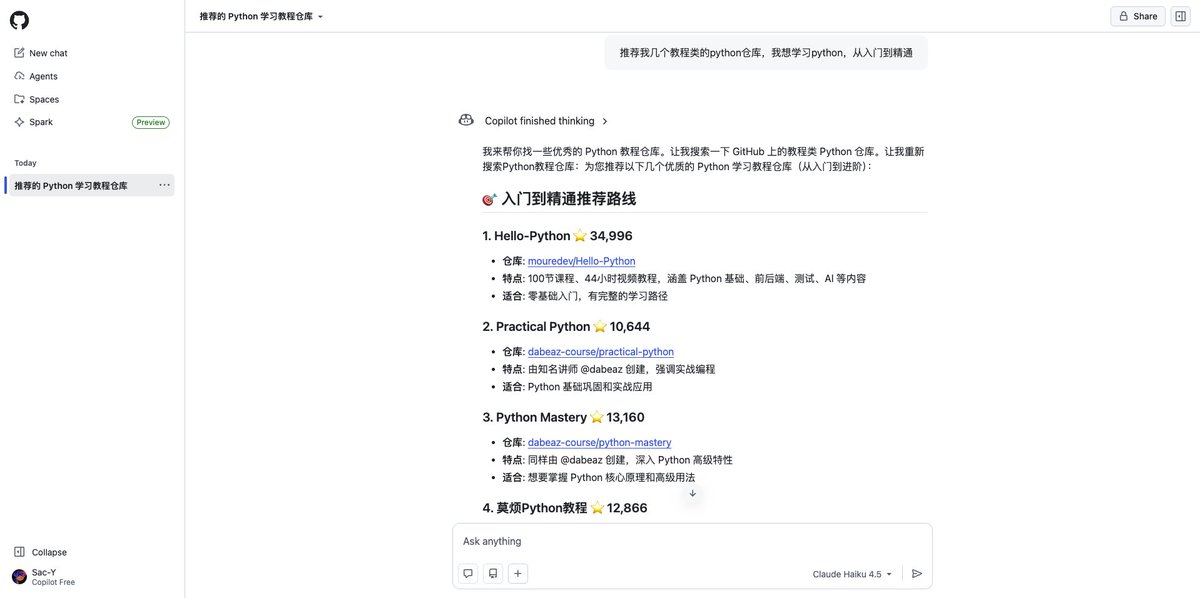Click the 'Today' label in sidebar
Screen dimensions: 1200x598
click(x=25, y=163)
